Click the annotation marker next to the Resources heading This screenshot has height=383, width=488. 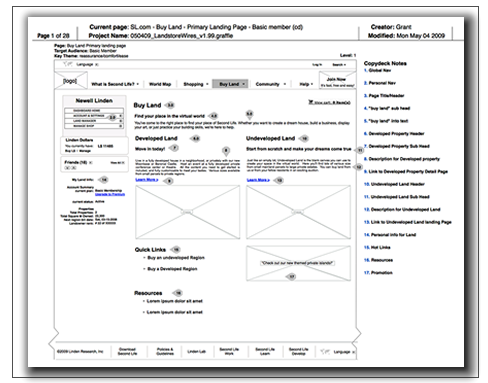tap(178, 293)
